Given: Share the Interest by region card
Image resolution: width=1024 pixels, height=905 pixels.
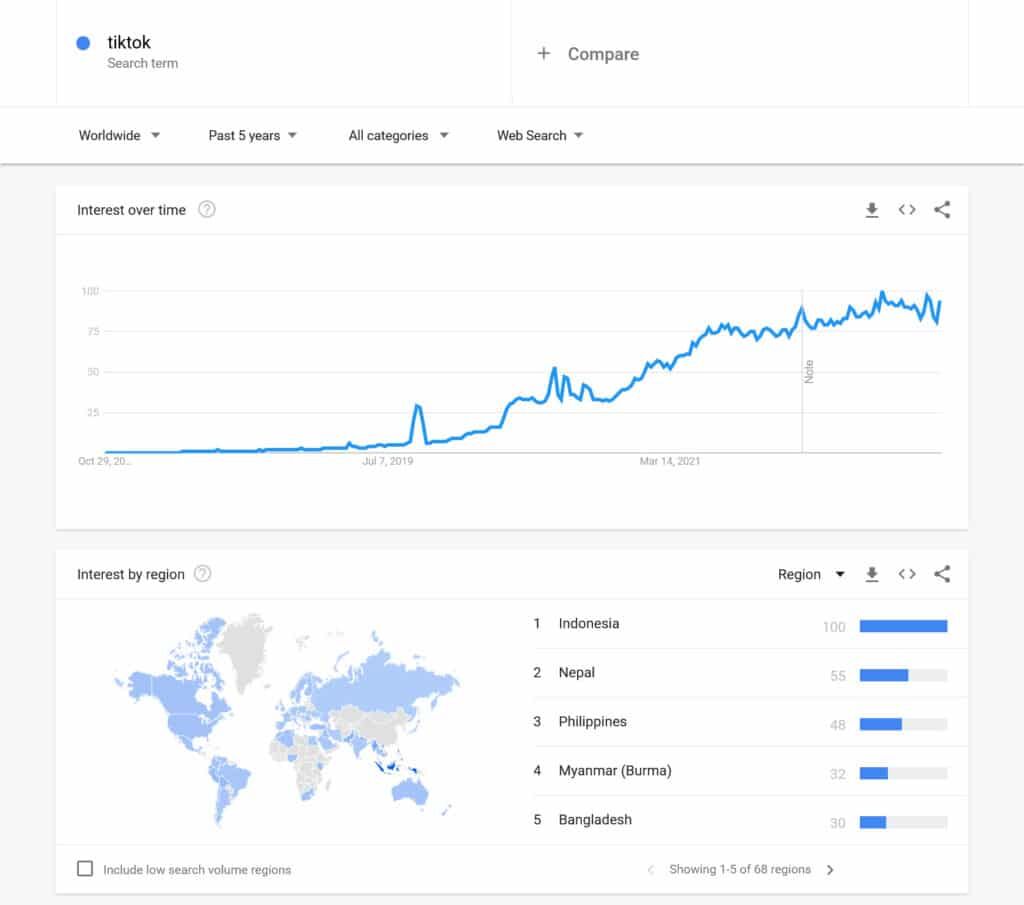Looking at the screenshot, I should pyautogui.click(x=942, y=574).
